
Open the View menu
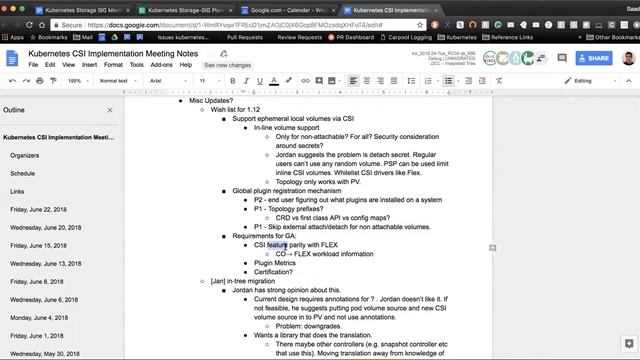69,65
